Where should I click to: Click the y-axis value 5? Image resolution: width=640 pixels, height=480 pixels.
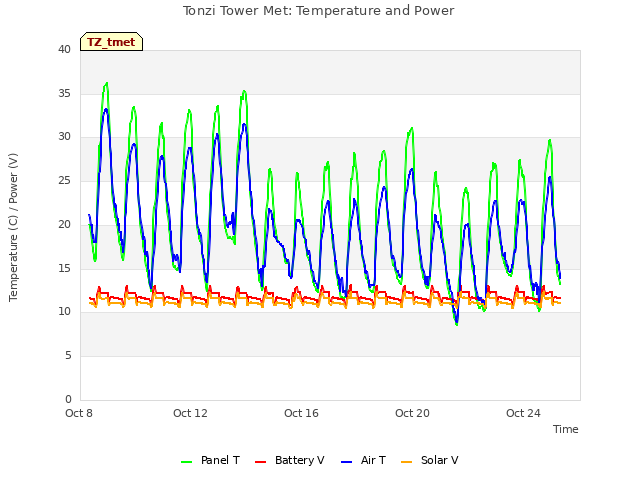(x=68, y=356)
